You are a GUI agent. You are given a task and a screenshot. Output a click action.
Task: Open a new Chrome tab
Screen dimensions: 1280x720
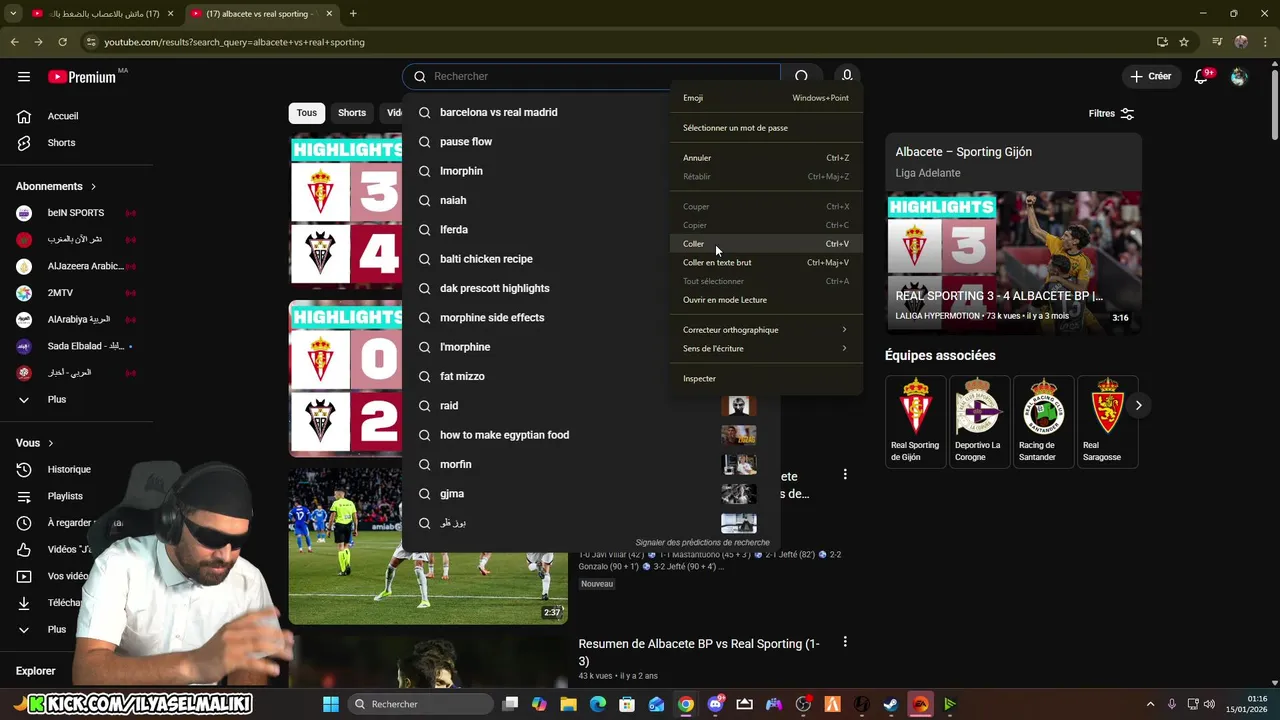pos(353,14)
